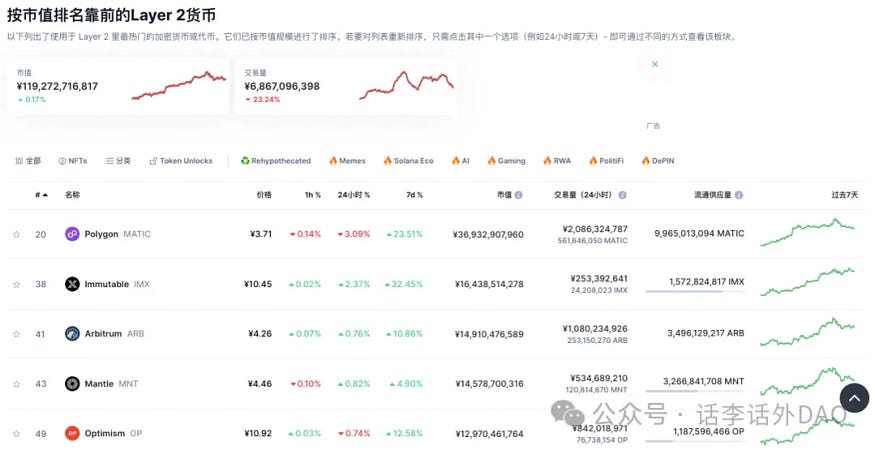Click the Polygon 7-day sparkline chart

tap(807, 232)
